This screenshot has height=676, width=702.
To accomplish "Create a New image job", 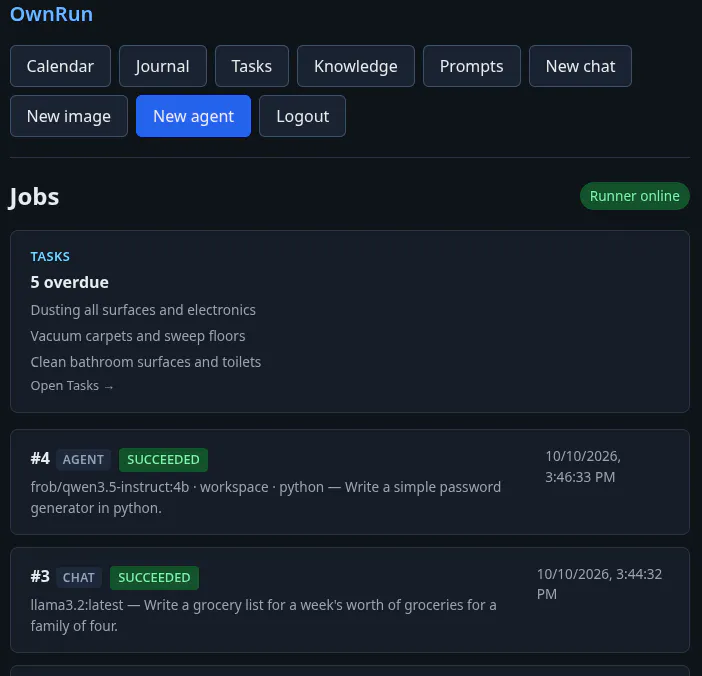I will [69, 116].
